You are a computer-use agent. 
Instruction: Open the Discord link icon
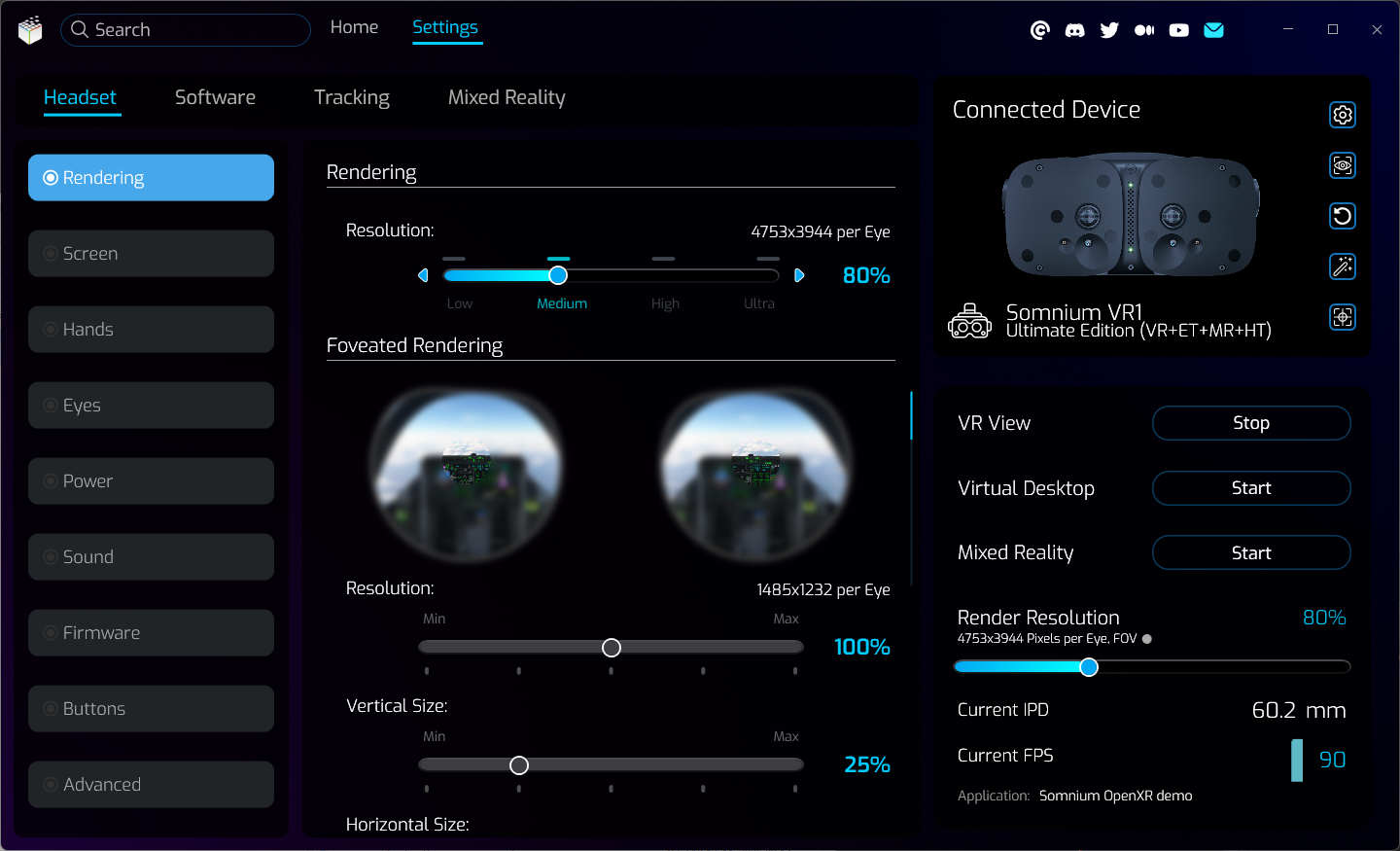click(x=1074, y=30)
